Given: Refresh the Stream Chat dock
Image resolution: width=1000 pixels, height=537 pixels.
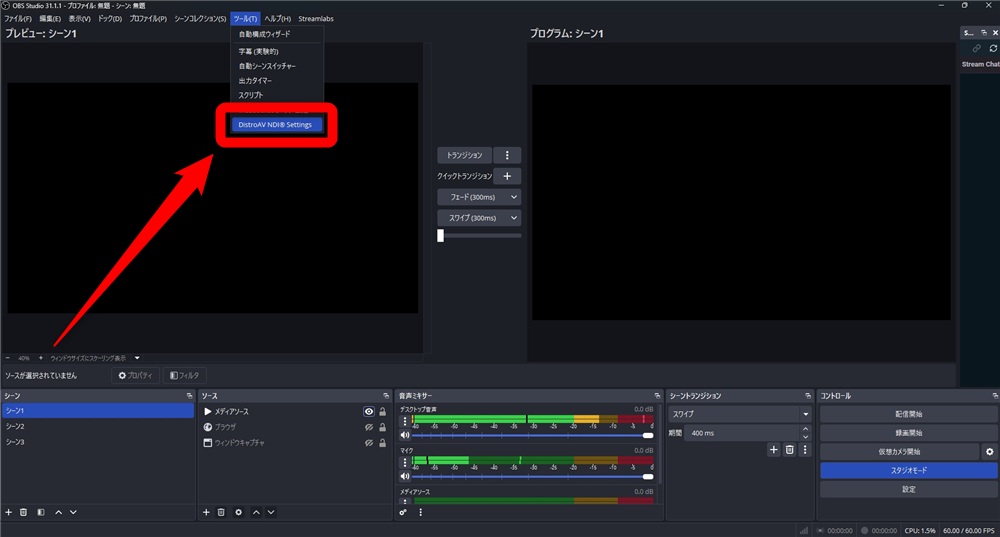Looking at the screenshot, I should 993,48.
